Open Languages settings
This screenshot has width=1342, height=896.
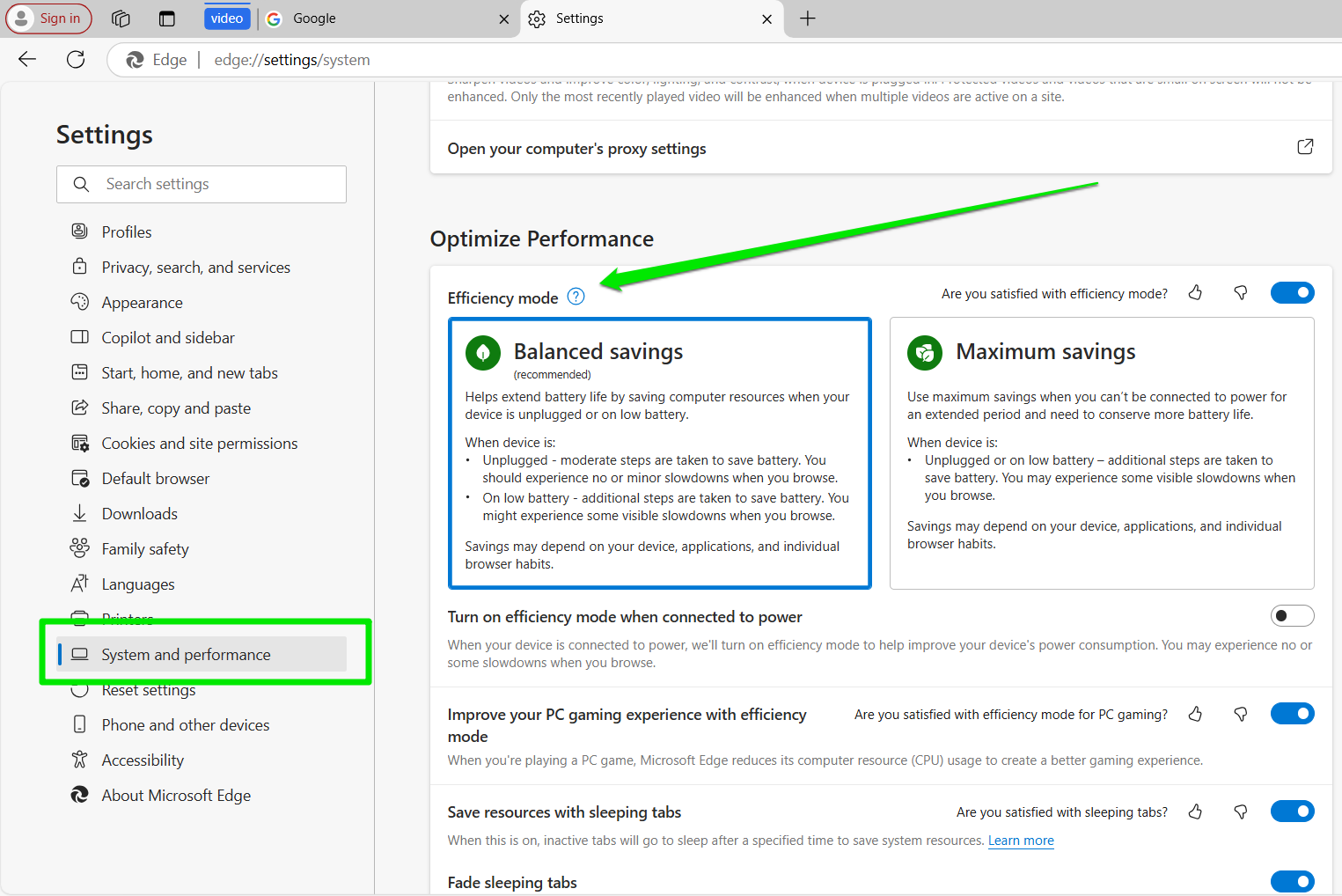(202, 584)
